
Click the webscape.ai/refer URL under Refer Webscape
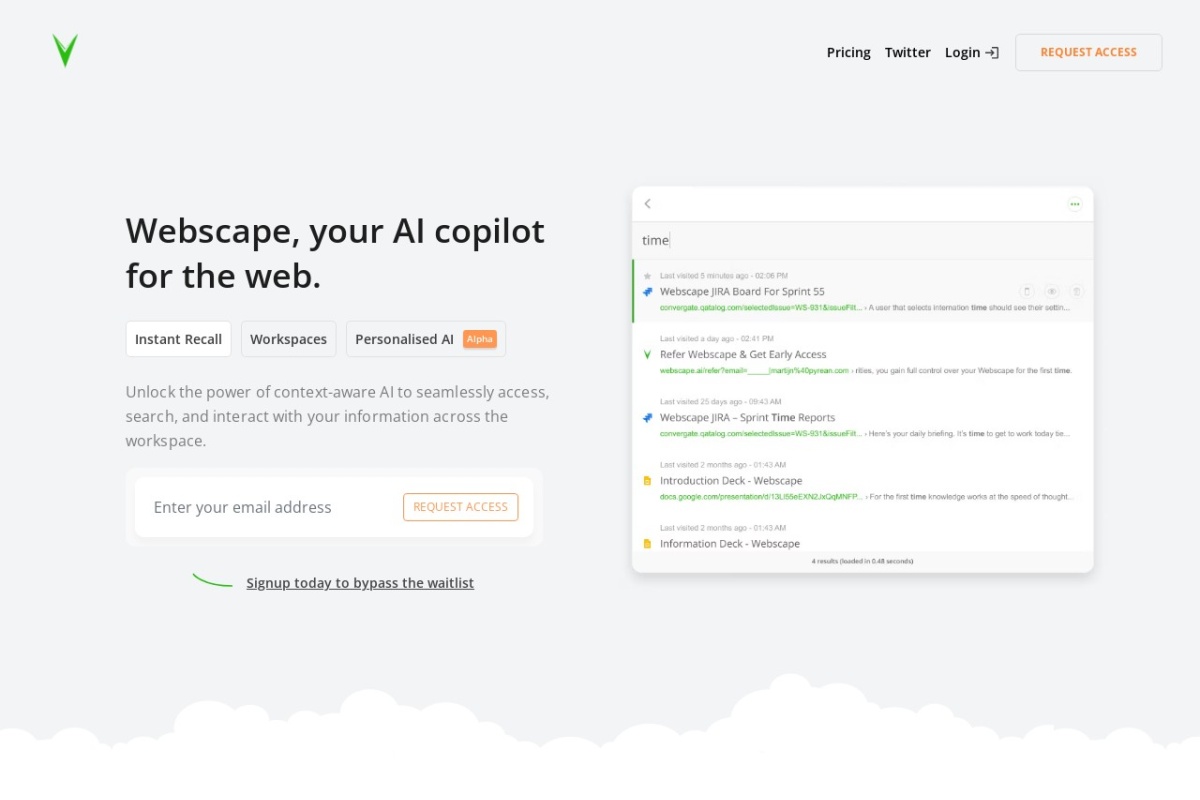(x=754, y=371)
